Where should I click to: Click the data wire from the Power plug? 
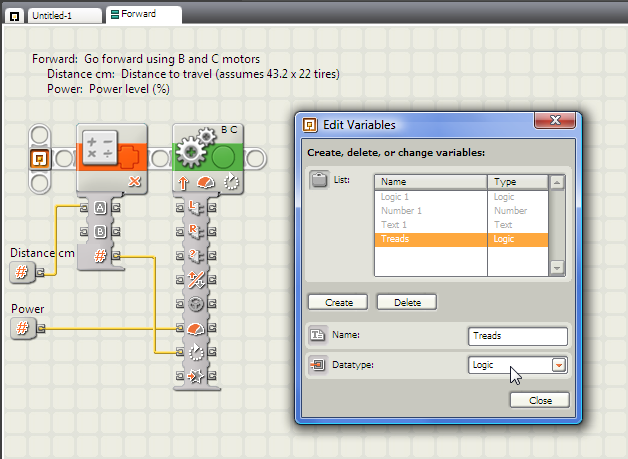(x=108, y=329)
